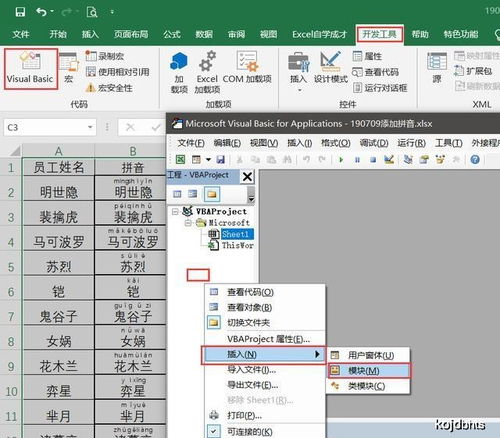
Task: Select all cells via corner triangle
Action: [x=15, y=151]
